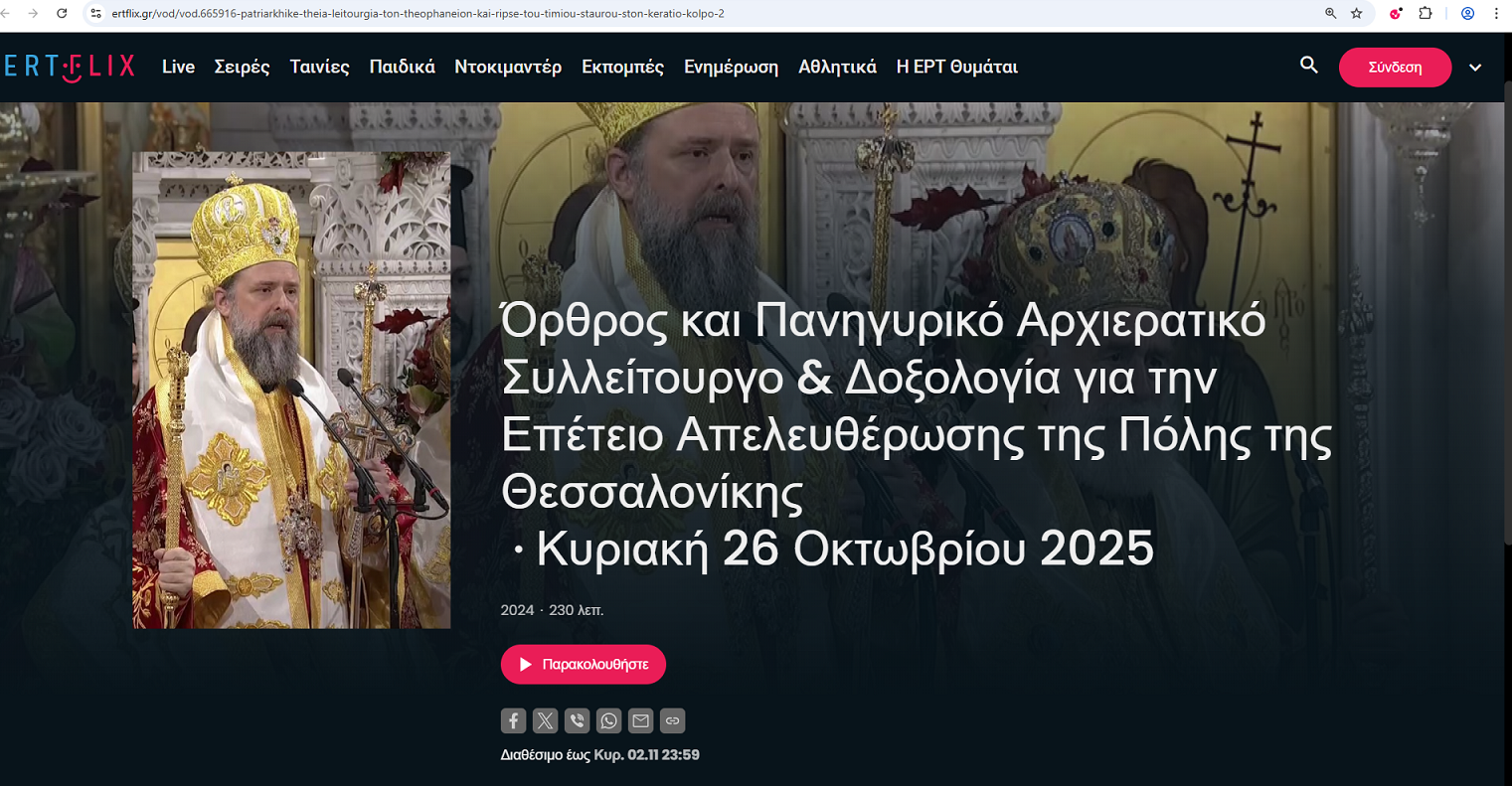Viewport: 1512px width, 786px height.
Task: Bookmark this page with the star icon
Action: pyautogui.click(x=1357, y=14)
